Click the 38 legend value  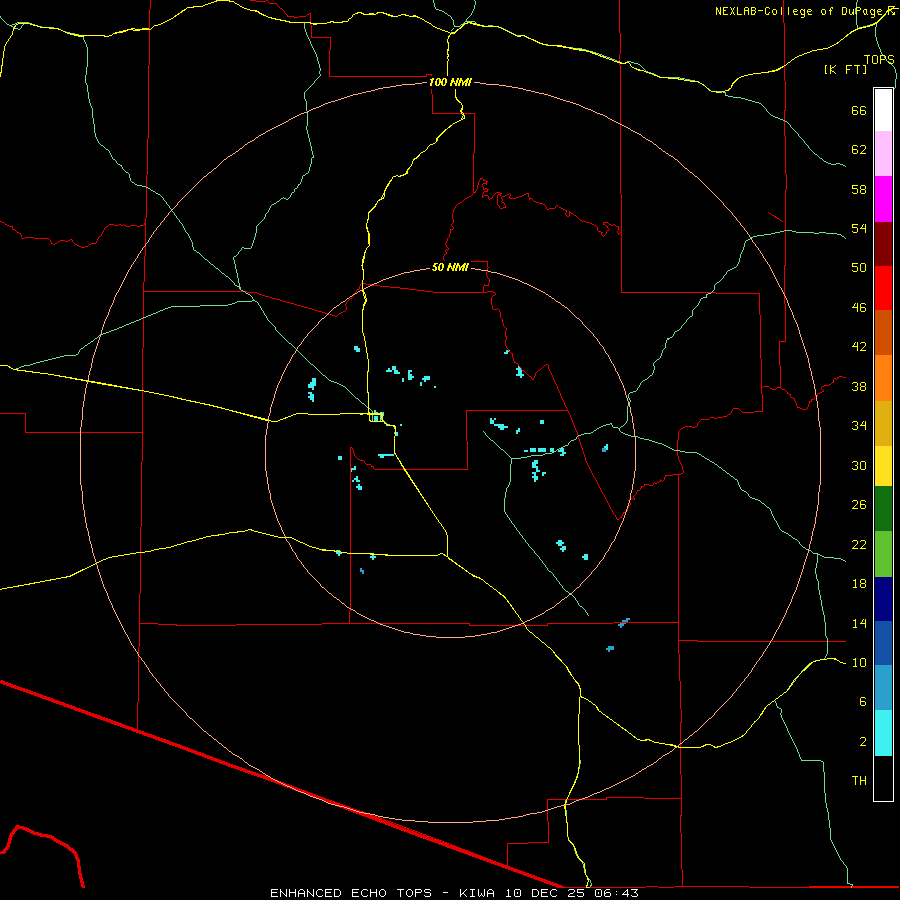point(859,386)
